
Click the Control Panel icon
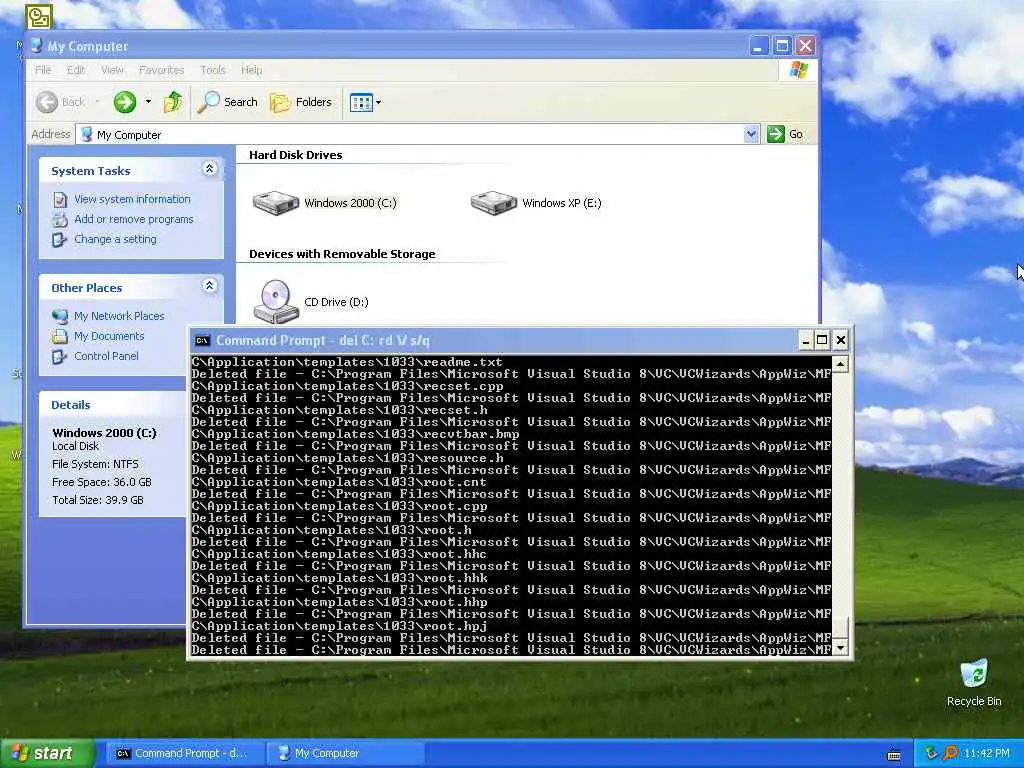pos(59,357)
